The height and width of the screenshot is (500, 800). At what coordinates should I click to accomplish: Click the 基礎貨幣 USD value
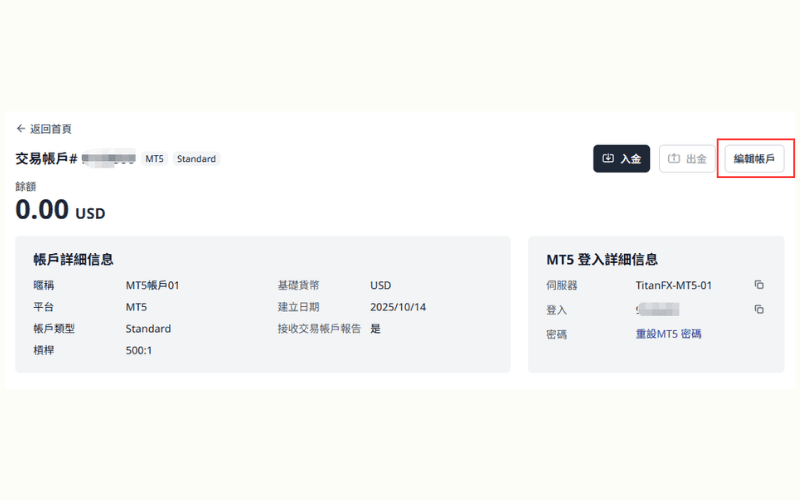point(380,285)
